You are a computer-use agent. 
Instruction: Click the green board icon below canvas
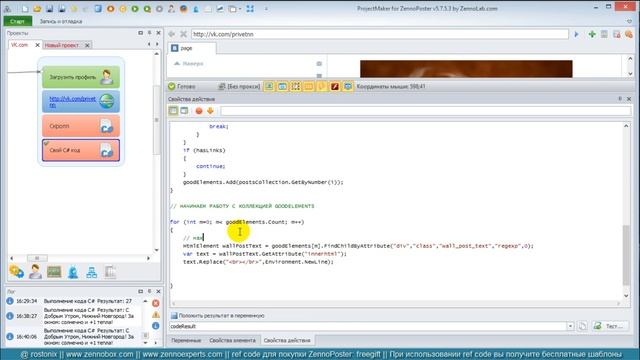[54, 272]
